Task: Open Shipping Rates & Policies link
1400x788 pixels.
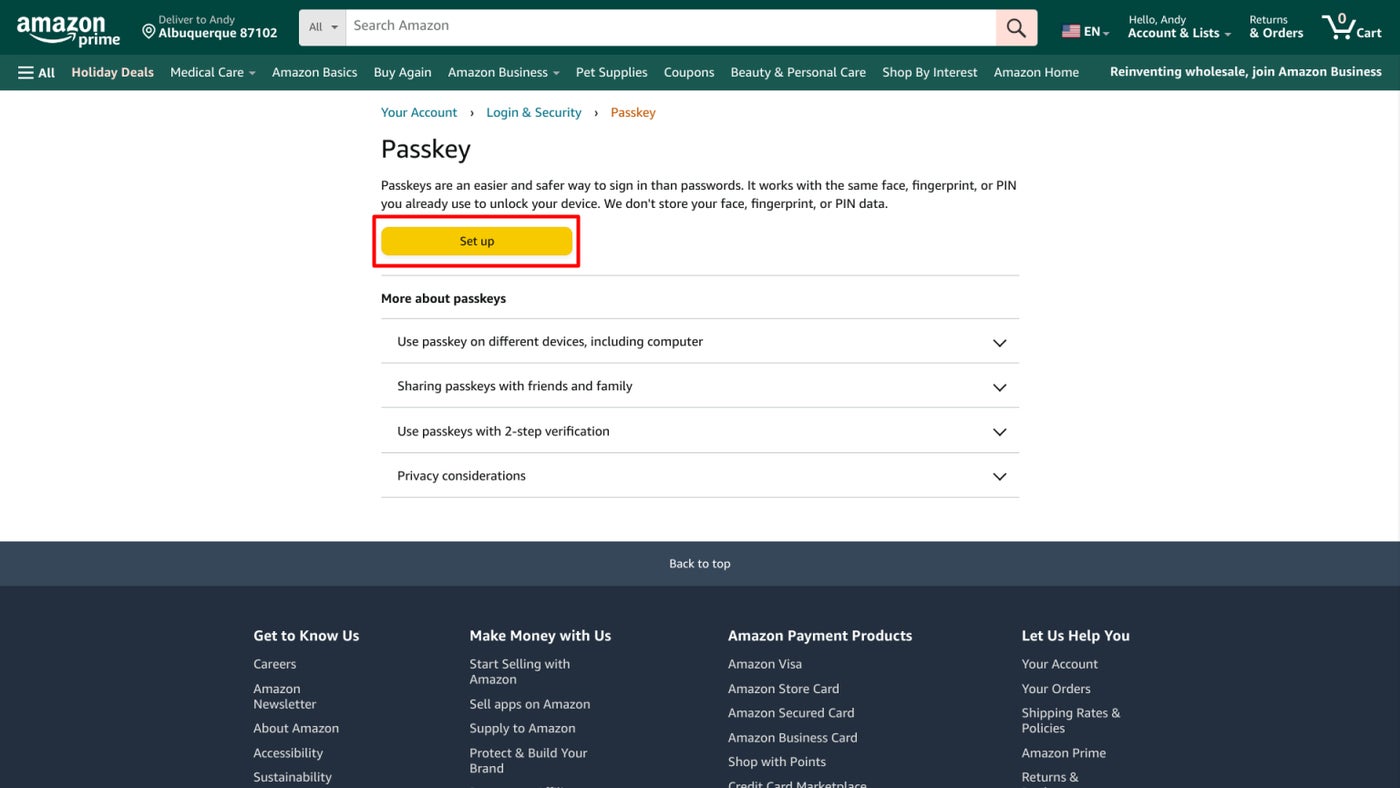Action: point(1071,720)
